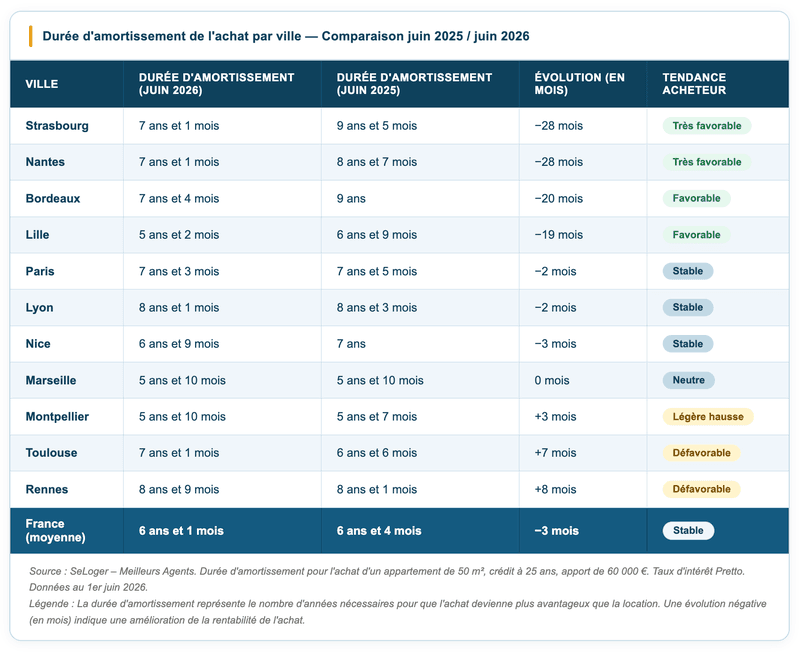Click the Stable badge in France (moyenne) row
Screen dimensions: 800x656
(x=688, y=531)
